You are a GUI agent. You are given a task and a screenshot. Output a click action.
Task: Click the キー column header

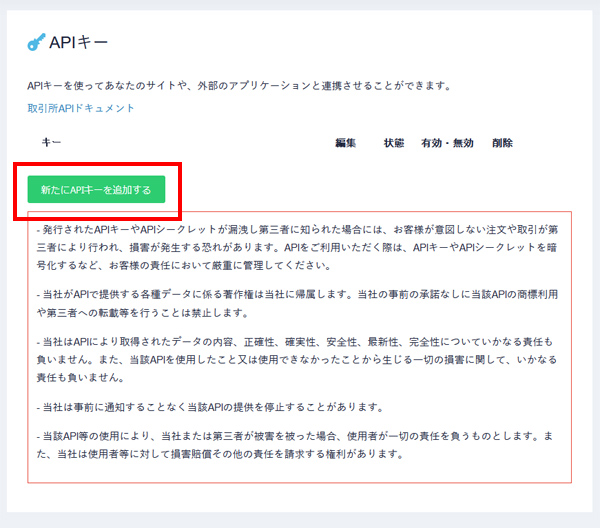pos(51,142)
